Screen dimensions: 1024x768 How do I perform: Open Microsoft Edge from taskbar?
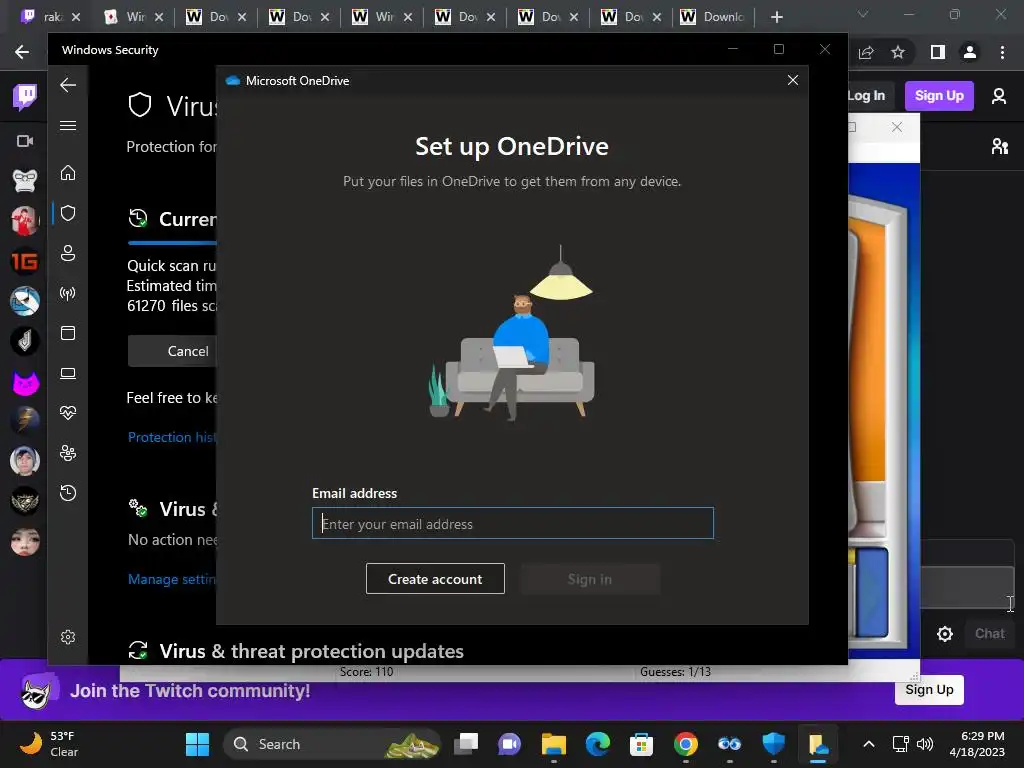click(598, 744)
